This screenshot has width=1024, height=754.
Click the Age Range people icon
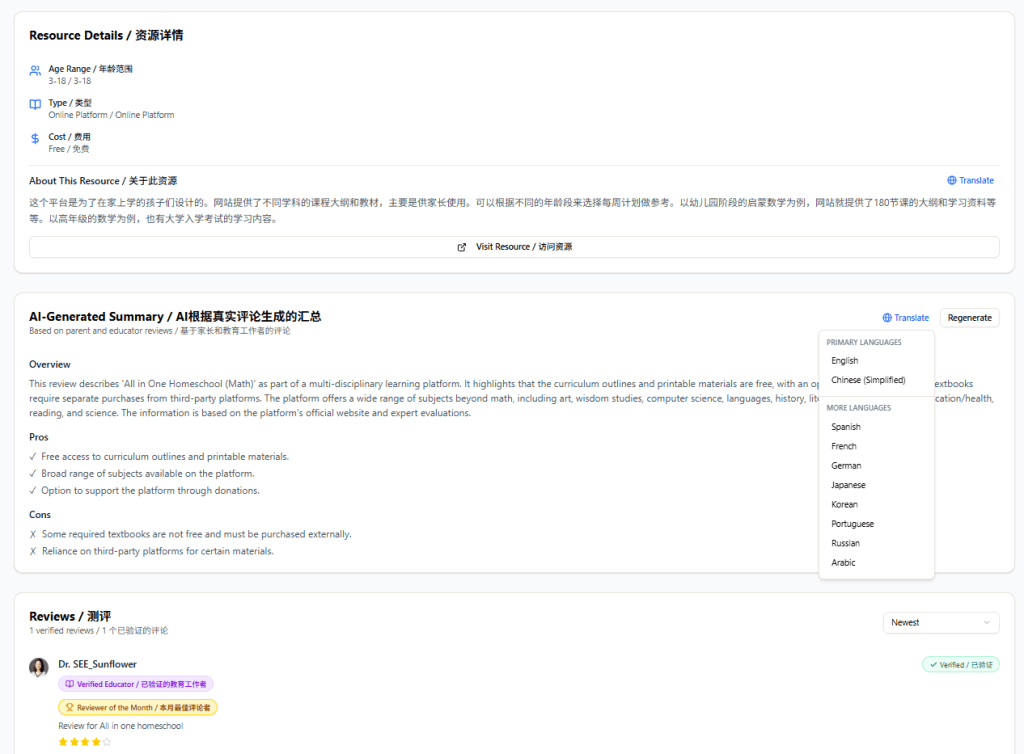(x=35, y=71)
